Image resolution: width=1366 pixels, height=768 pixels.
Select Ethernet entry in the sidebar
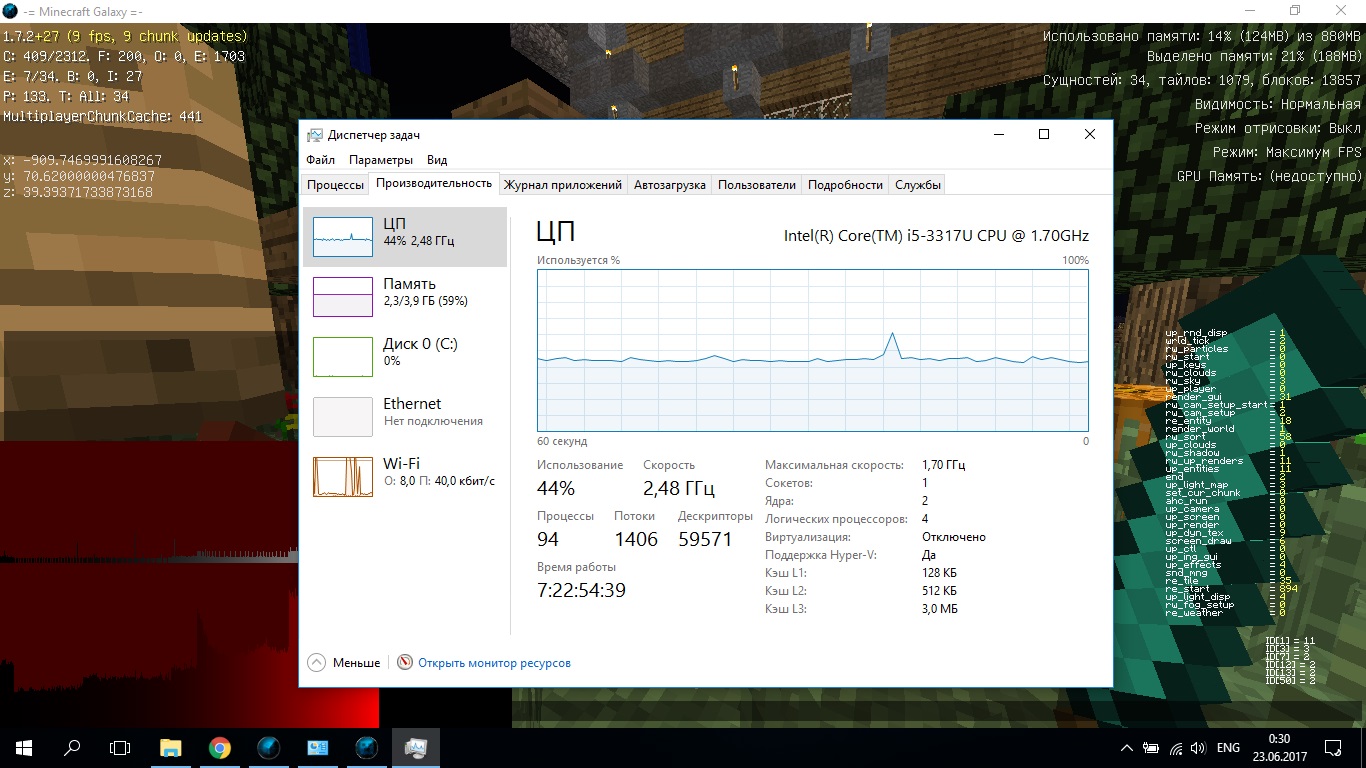point(405,417)
